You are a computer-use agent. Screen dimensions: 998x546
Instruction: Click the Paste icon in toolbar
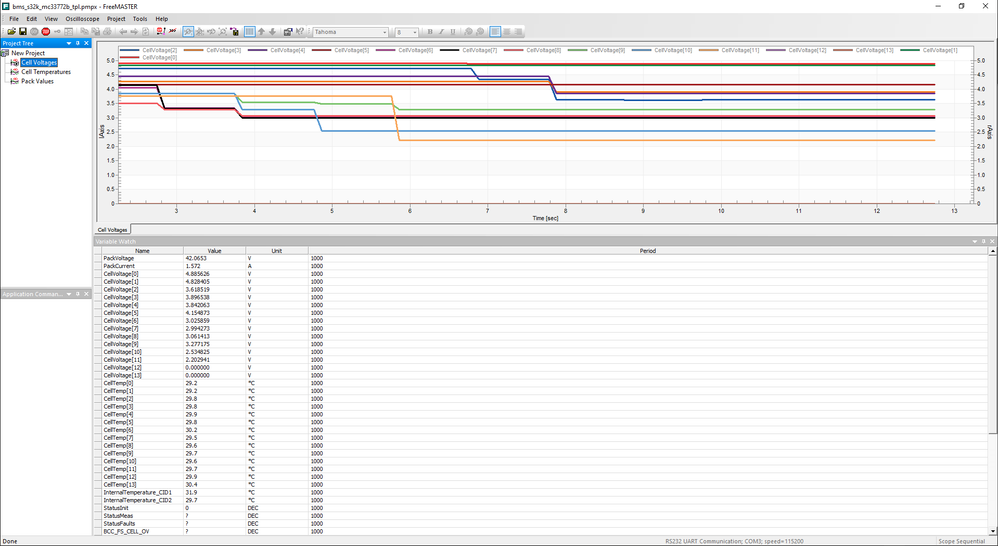point(95,31)
